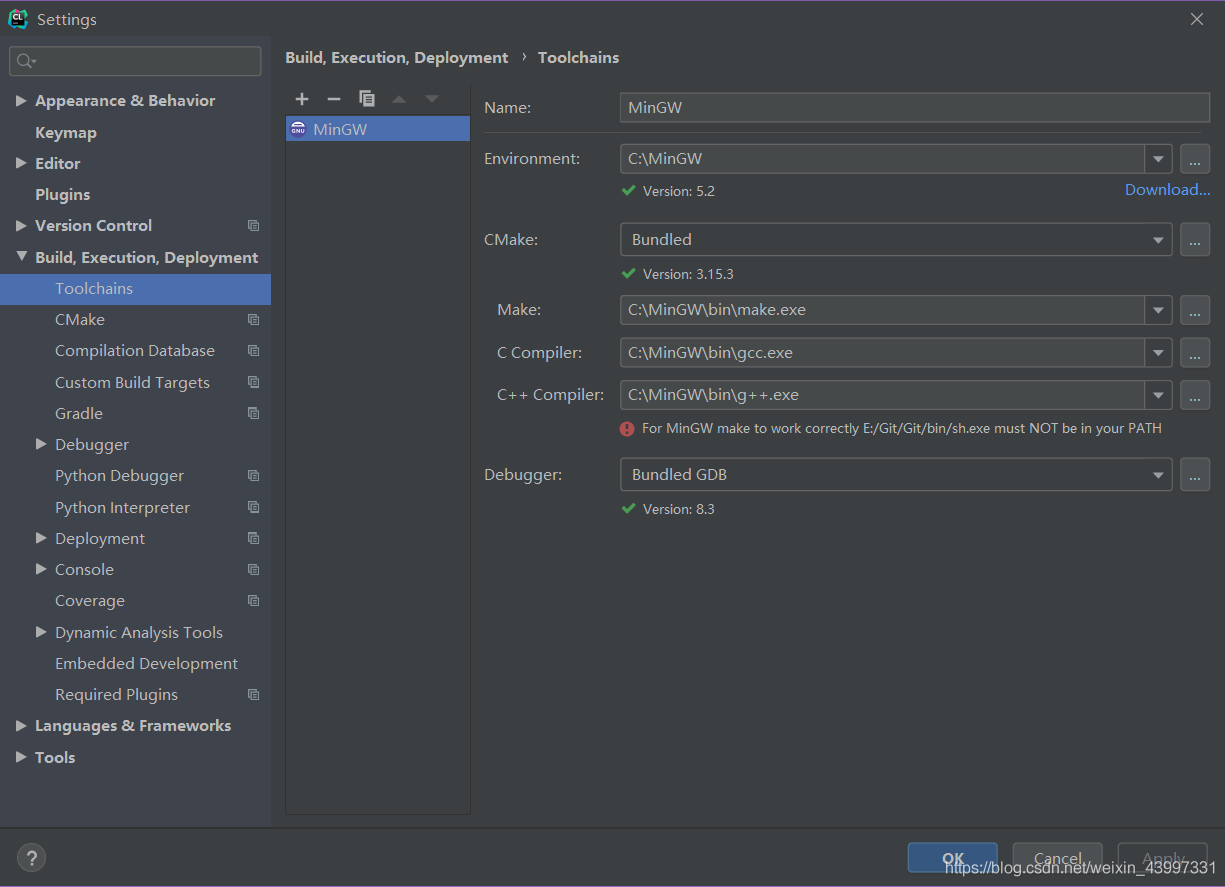Image resolution: width=1225 pixels, height=887 pixels.
Task: Click project-level icon beside Coverage
Action: 253,601
